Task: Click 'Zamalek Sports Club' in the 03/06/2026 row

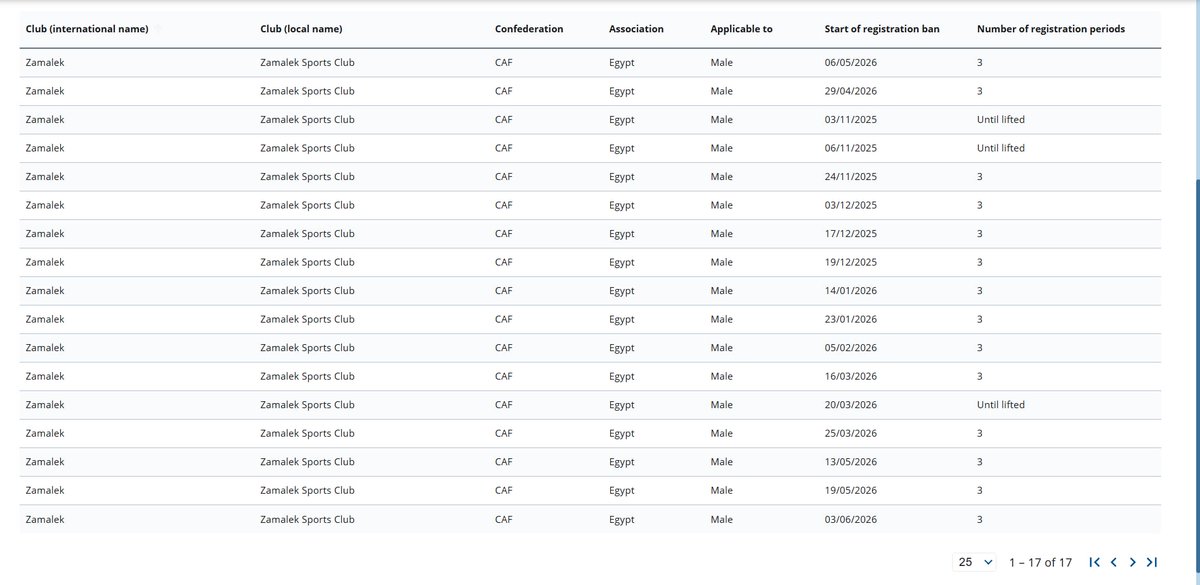Action: (x=307, y=519)
